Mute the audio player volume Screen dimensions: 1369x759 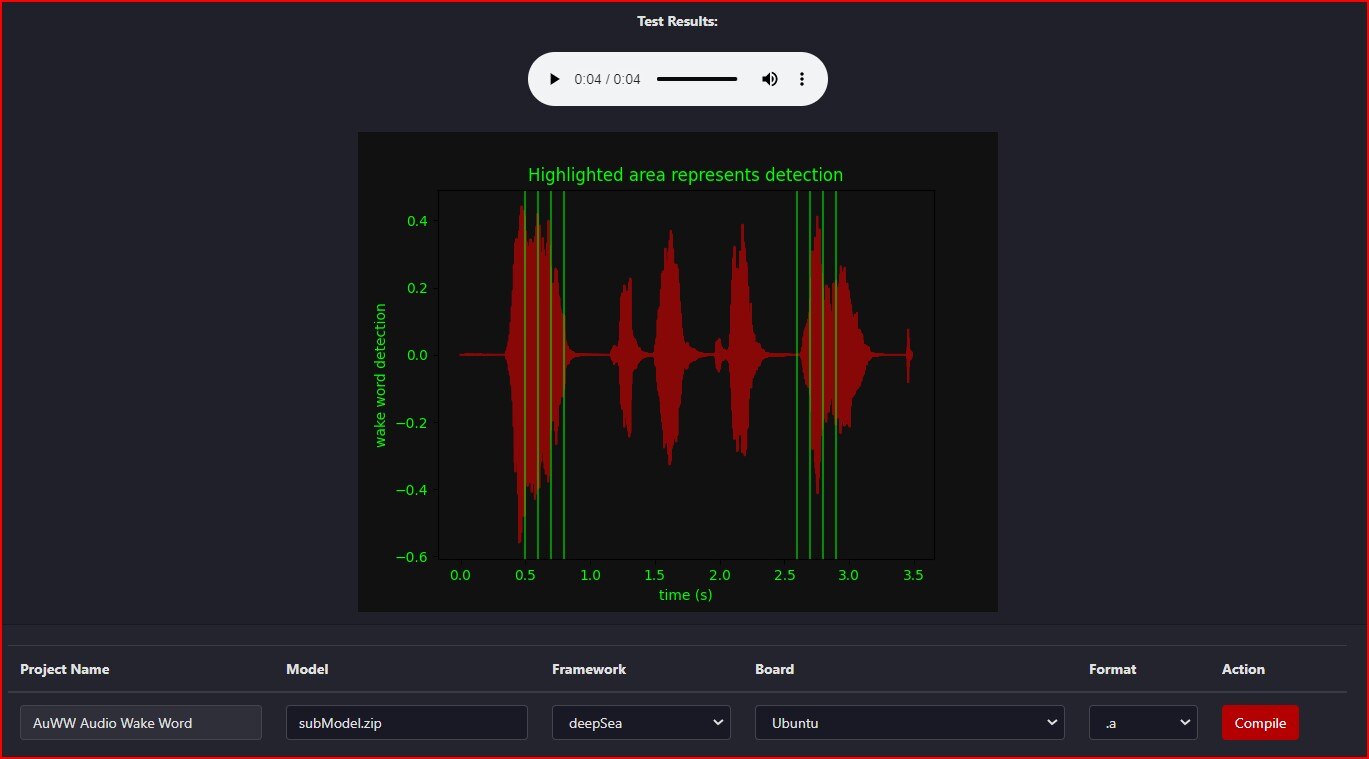click(770, 78)
